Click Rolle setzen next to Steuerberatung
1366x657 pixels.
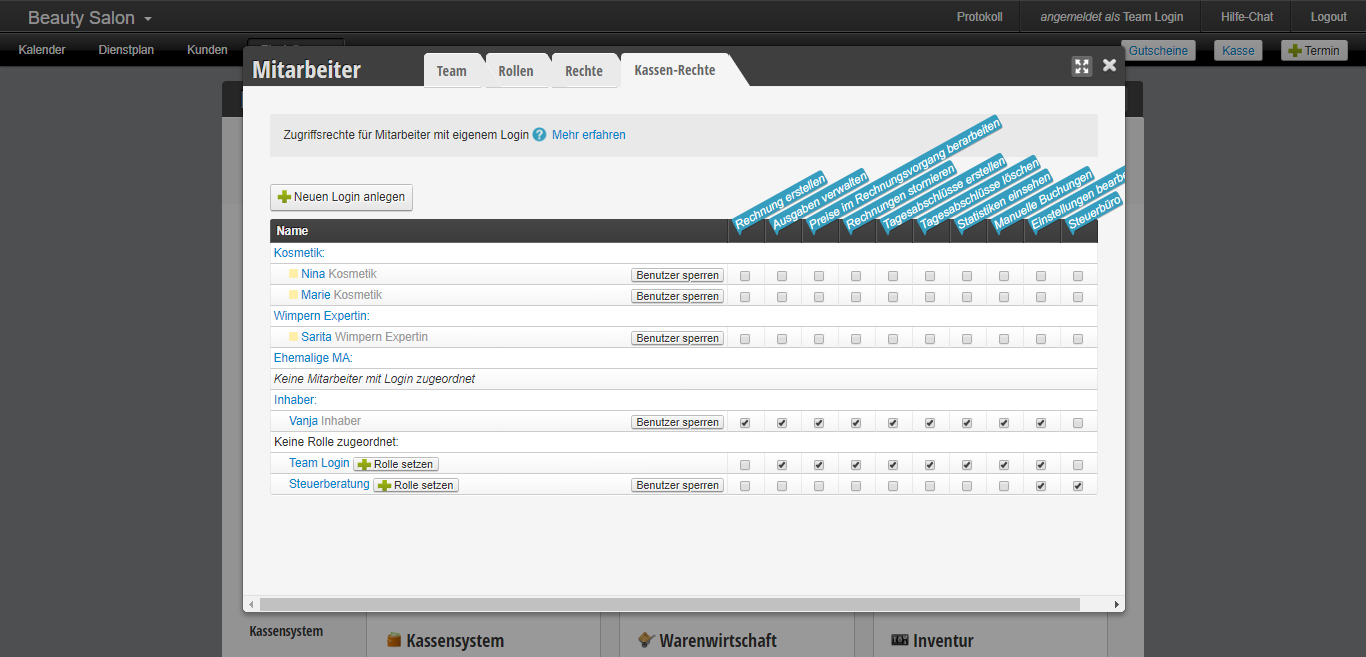click(416, 485)
